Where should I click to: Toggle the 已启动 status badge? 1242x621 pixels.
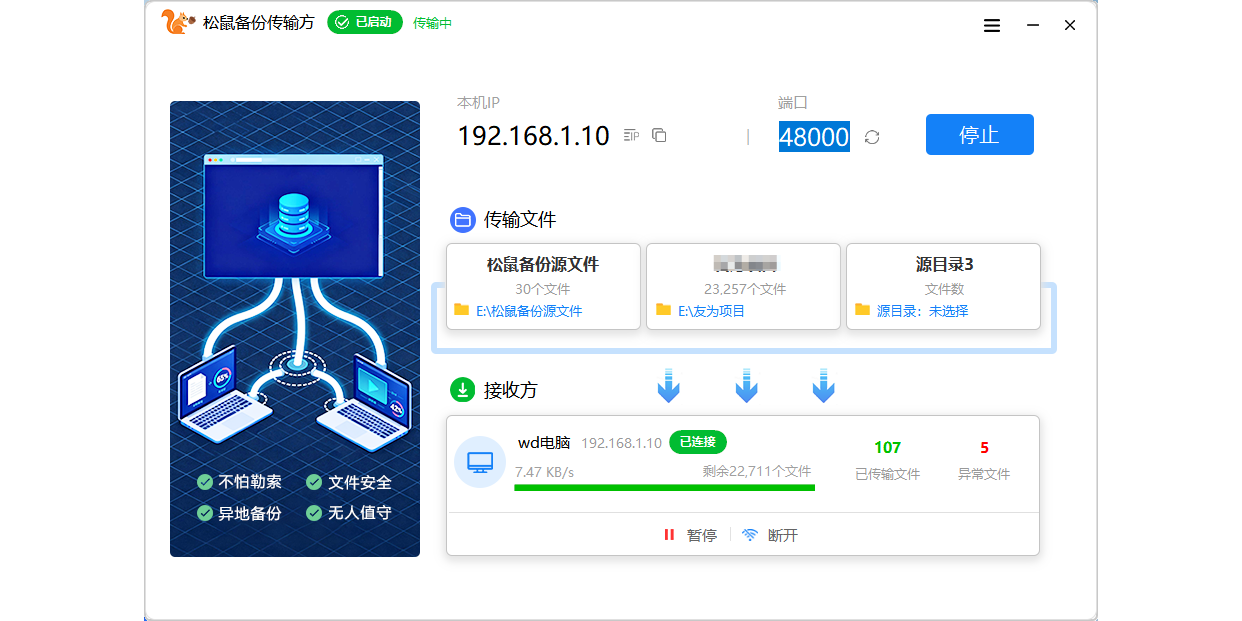[365, 22]
